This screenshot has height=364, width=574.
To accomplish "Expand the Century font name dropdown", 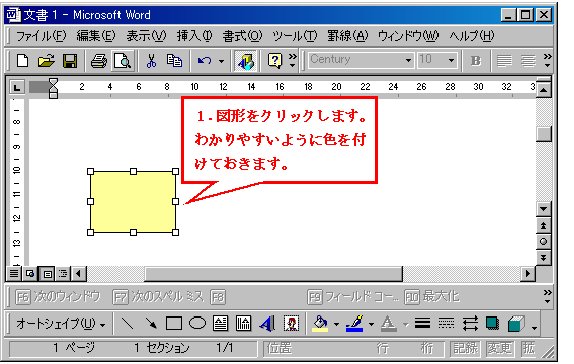I will pos(408,60).
